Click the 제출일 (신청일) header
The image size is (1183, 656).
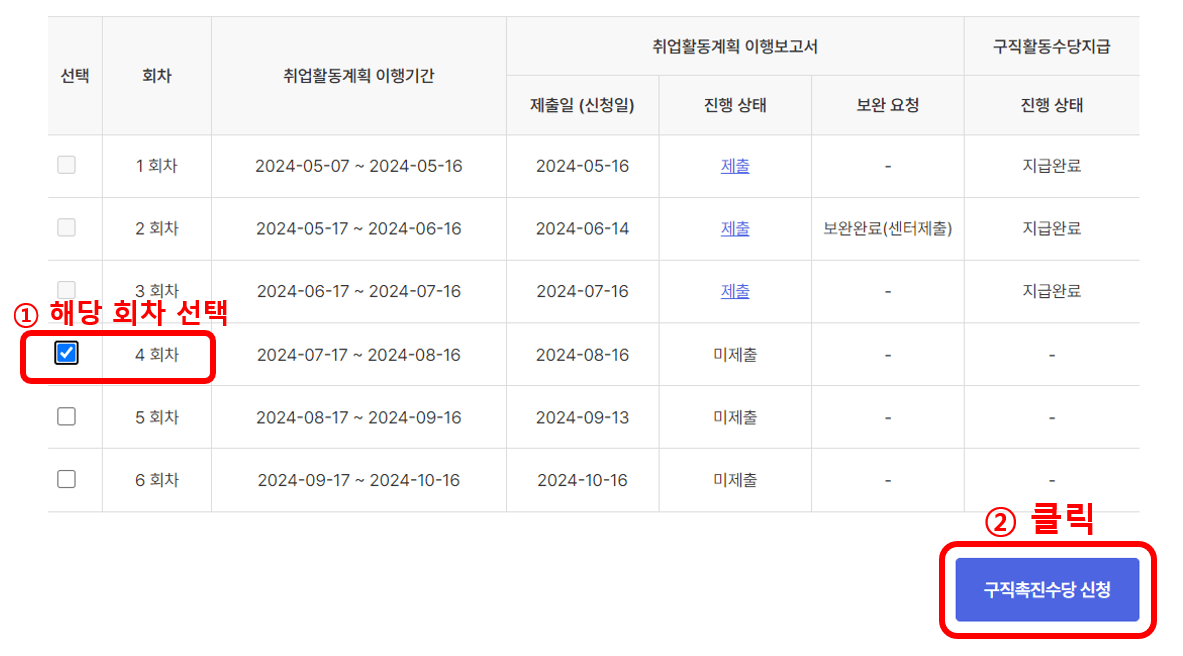(x=582, y=104)
